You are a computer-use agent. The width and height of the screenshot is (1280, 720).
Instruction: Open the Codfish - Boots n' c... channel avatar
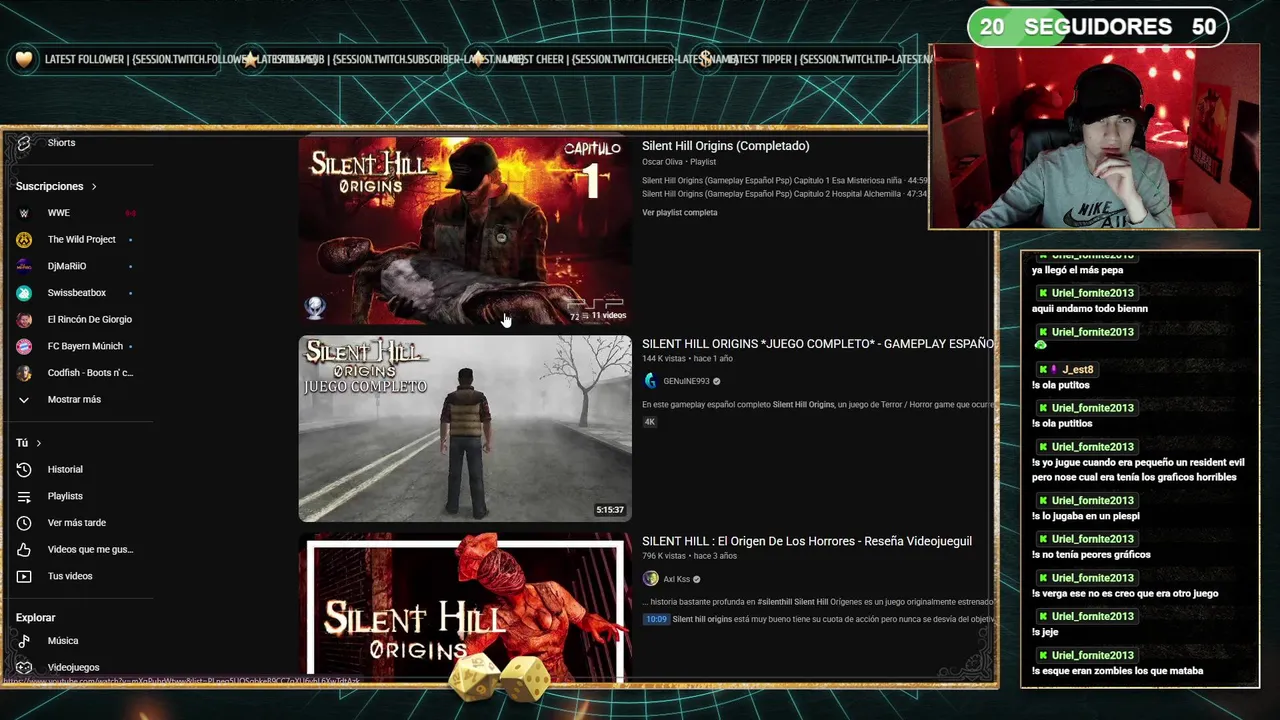[24, 373]
